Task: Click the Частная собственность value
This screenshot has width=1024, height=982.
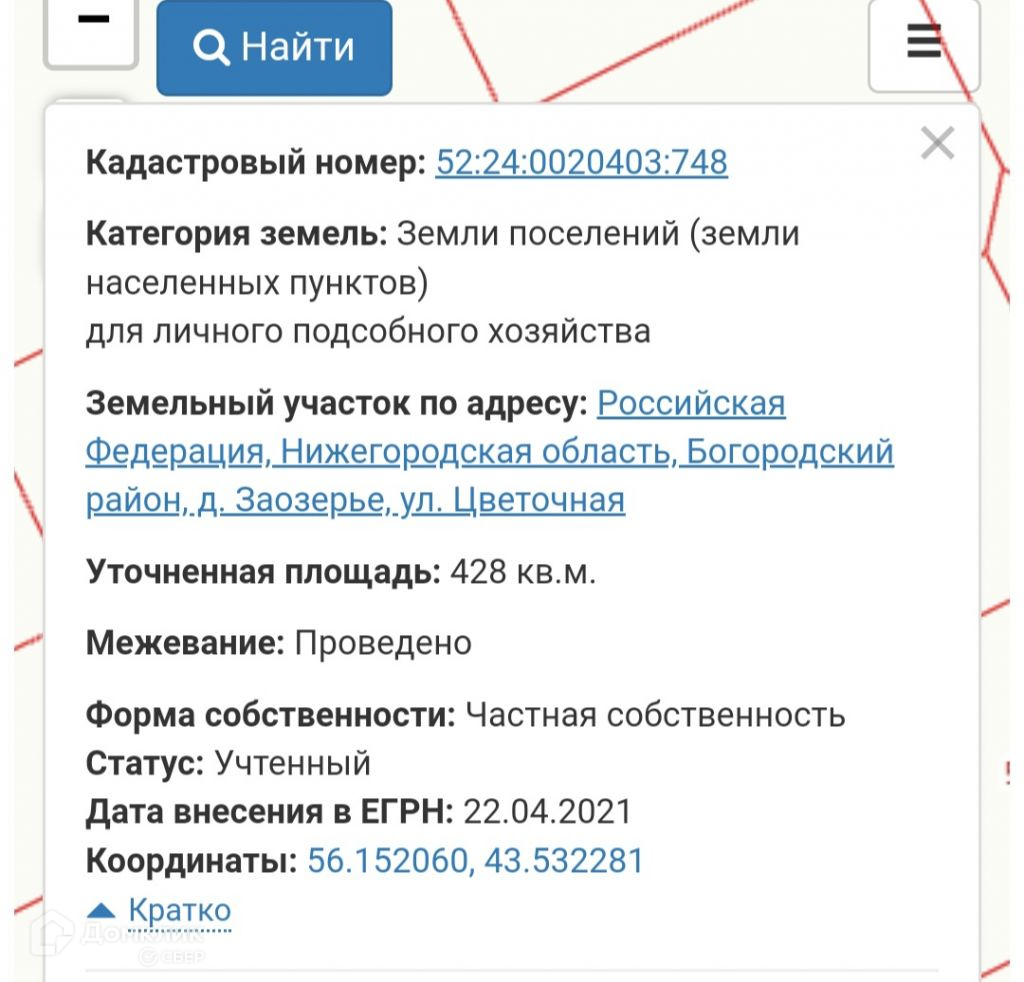Action: (x=656, y=715)
